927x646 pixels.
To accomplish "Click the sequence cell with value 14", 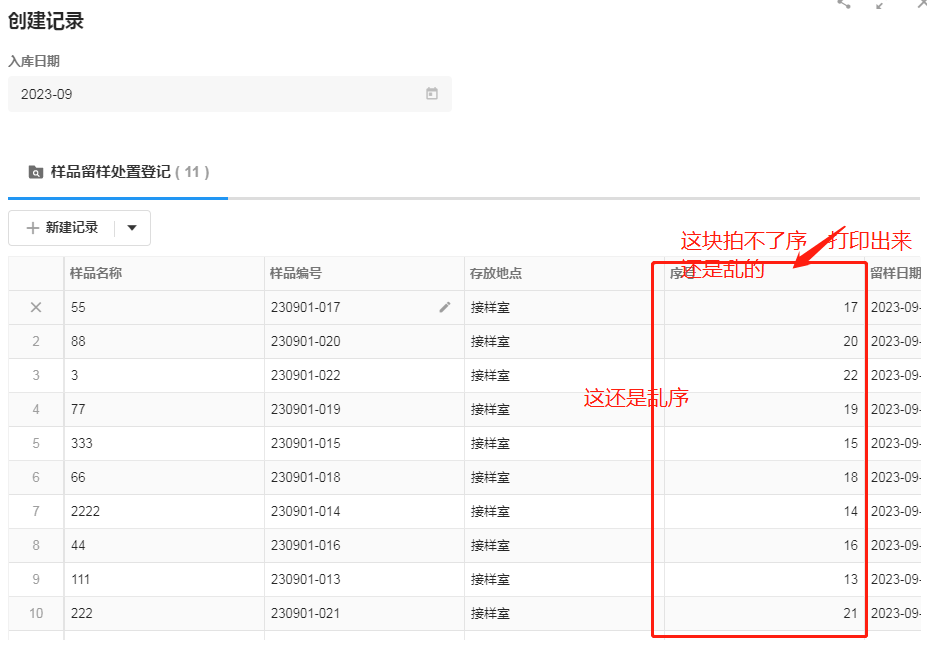I will point(764,511).
